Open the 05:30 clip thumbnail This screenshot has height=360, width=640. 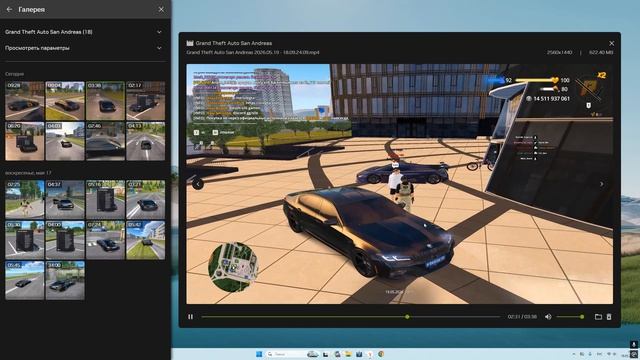(24, 240)
